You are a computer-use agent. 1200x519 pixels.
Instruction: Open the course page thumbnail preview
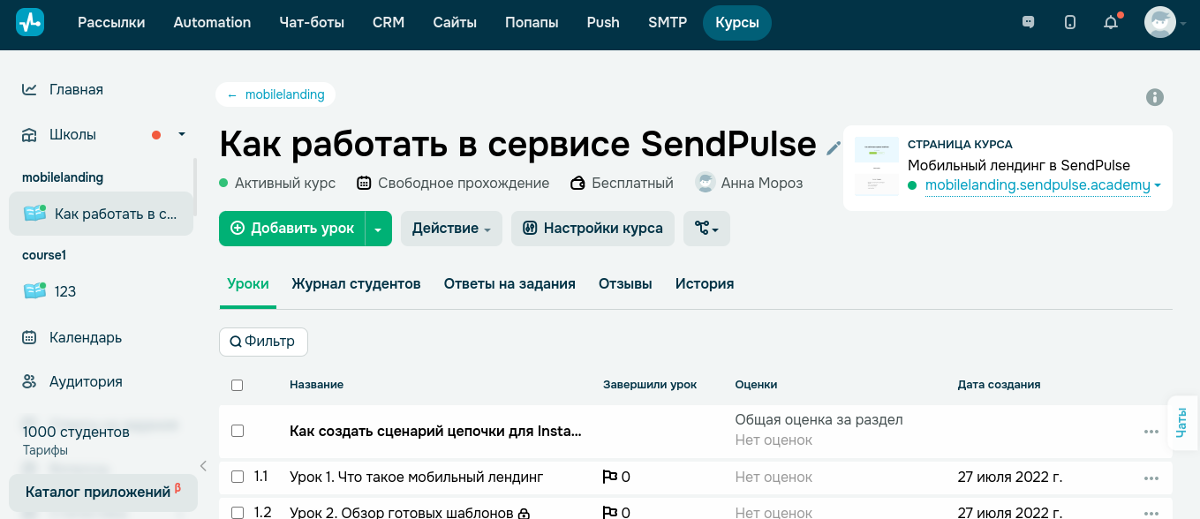pos(877,166)
